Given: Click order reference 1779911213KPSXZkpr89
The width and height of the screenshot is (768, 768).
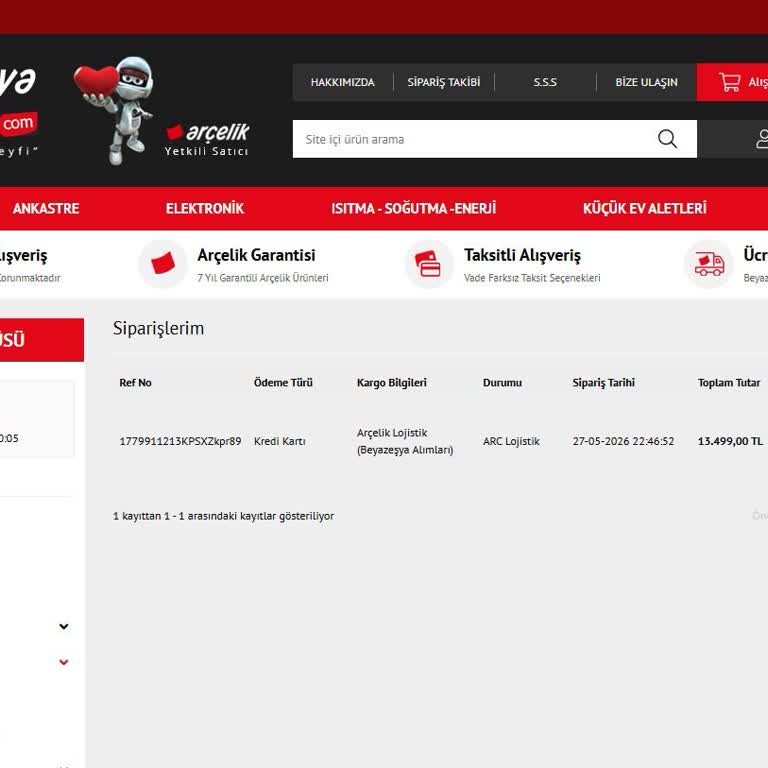Looking at the screenshot, I should 180,441.
